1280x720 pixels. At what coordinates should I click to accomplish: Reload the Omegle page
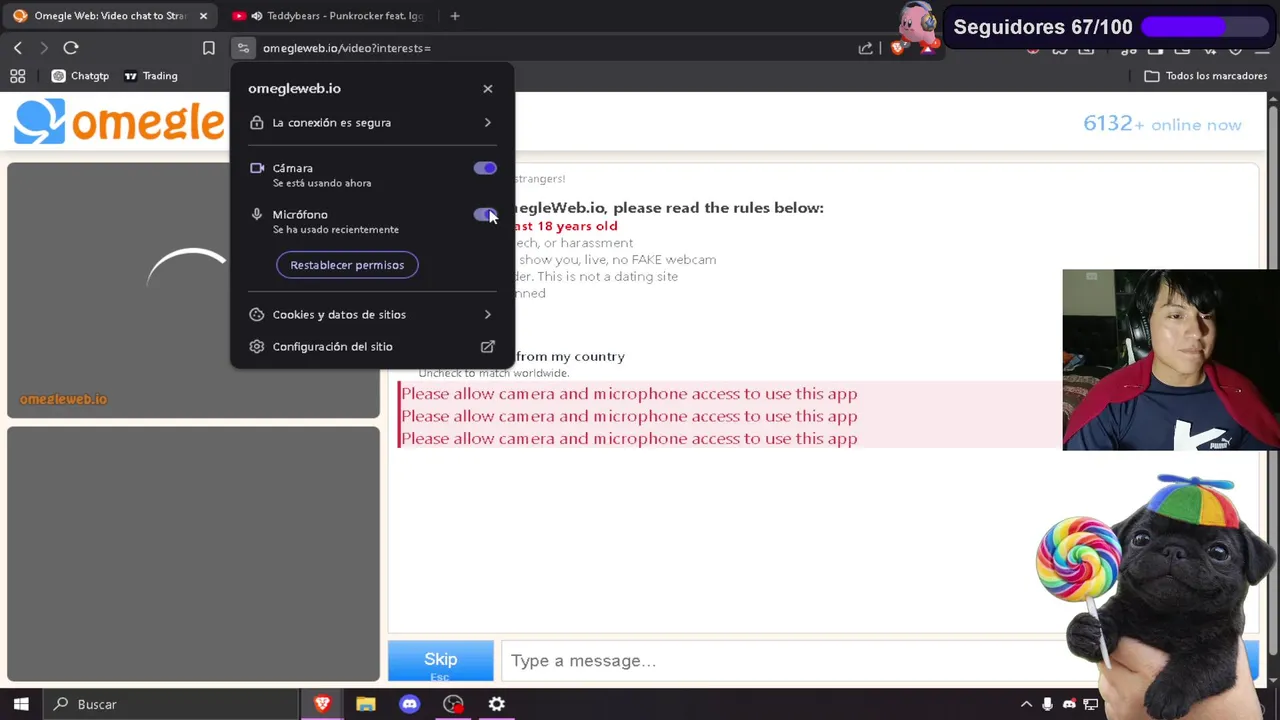pyautogui.click(x=71, y=48)
